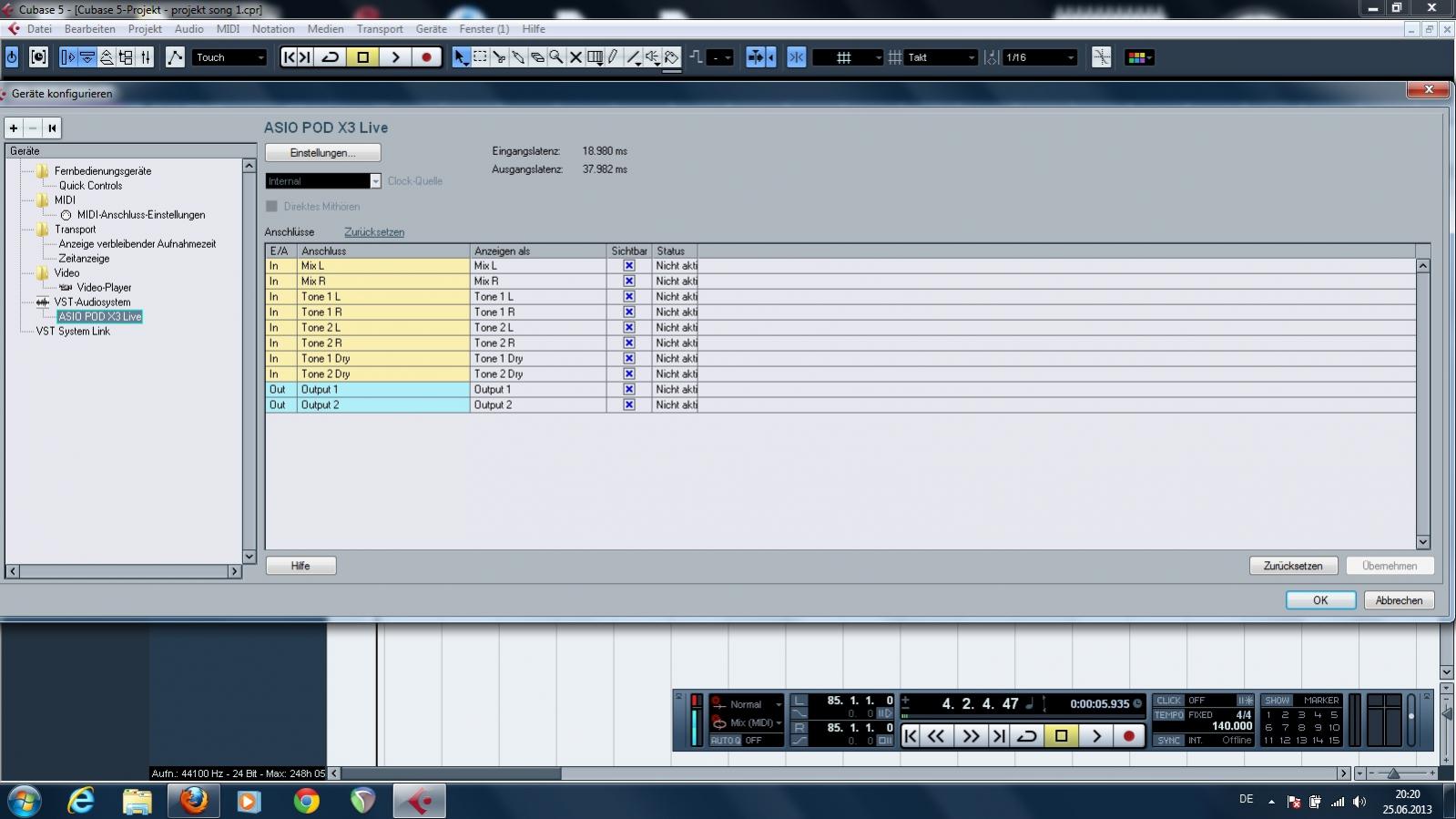Open the Datei menu
Image resolution: width=1456 pixels, height=819 pixels.
coord(39,29)
